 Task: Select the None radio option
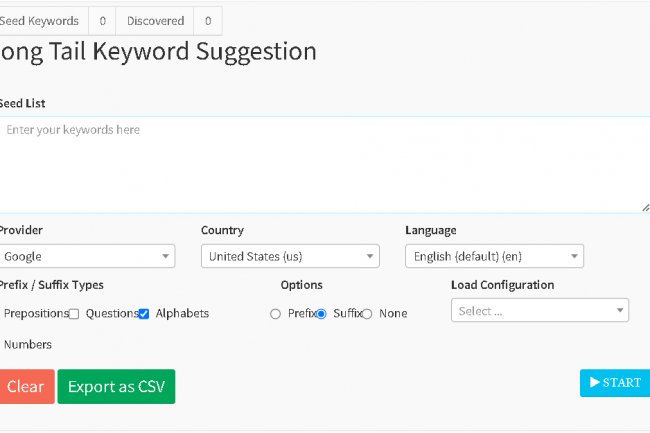[367, 314]
